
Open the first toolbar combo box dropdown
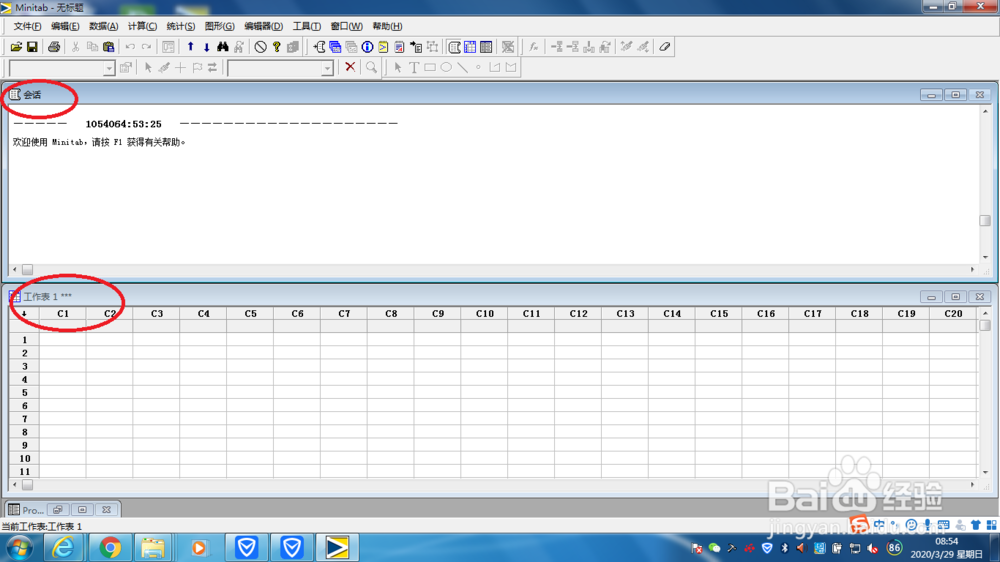(109, 68)
